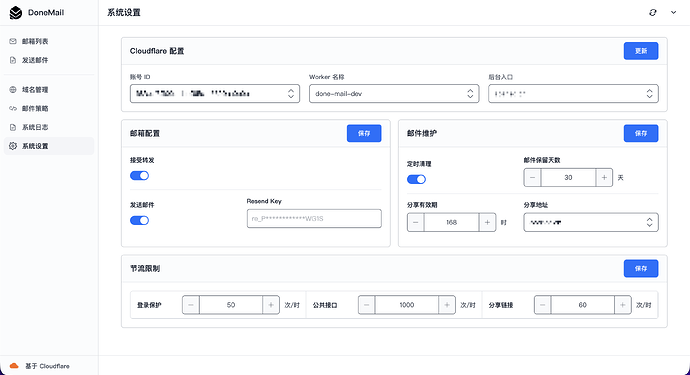
Task: Toggle the 接受转发 switch
Action: pos(139,176)
